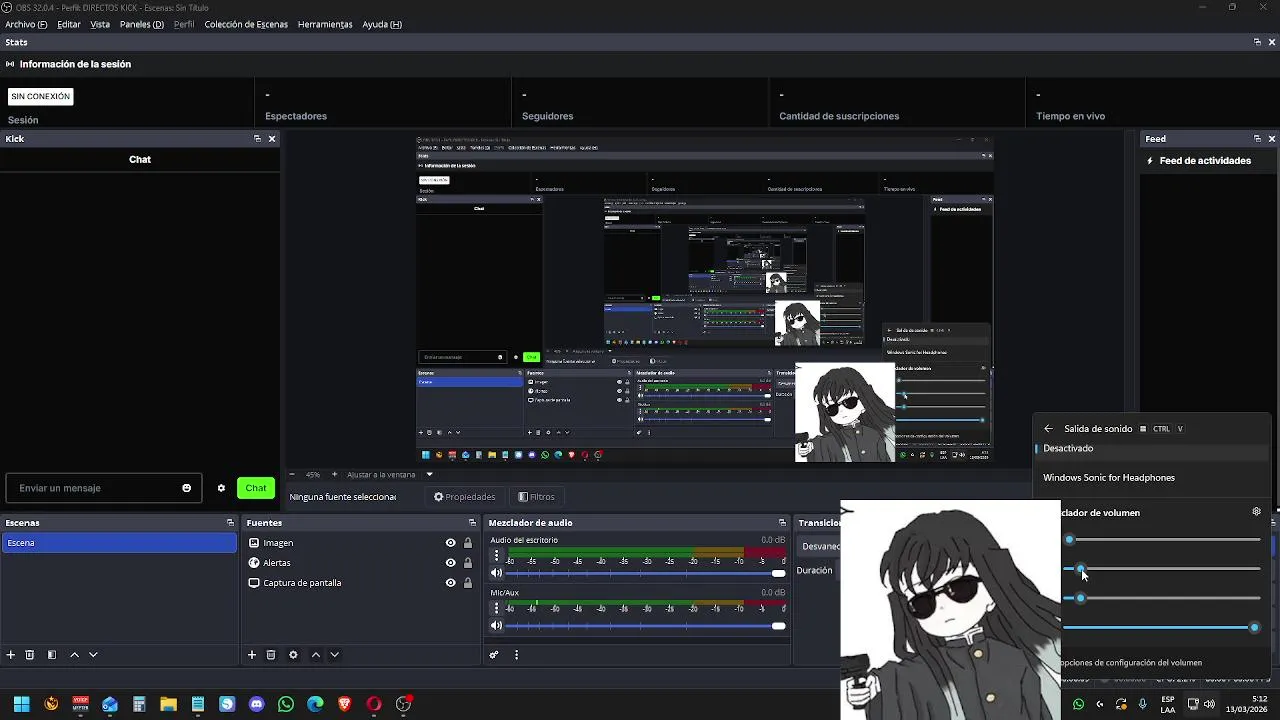Hide the Captura de pantalla source
Screen dimensions: 1280x720
tap(450, 583)
